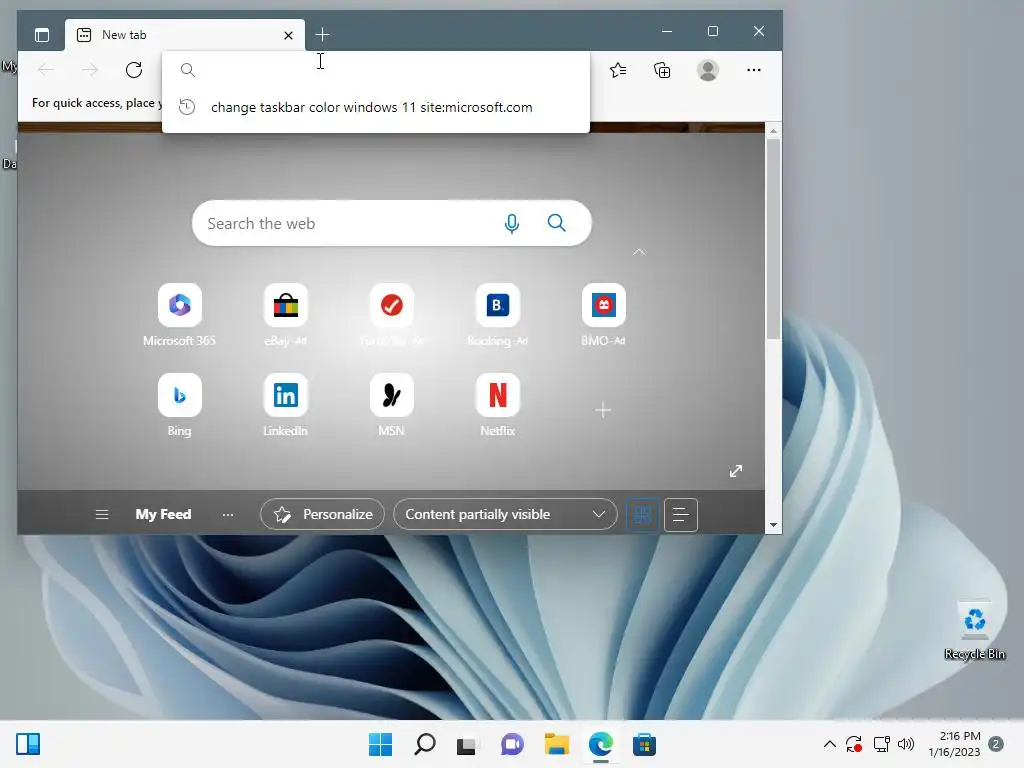Click the magnifier search button in web search
Screen dimensions: 1024x768
pyautogui.click(x=556, y=223)
